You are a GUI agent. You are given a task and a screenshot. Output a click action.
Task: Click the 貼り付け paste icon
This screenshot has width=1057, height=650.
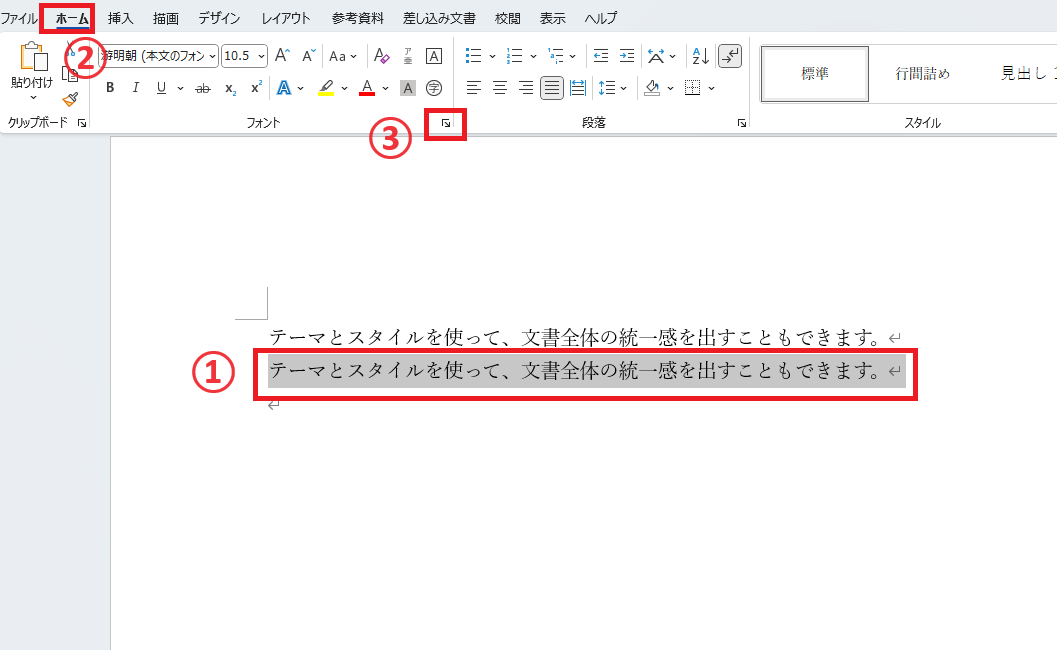point(33,57)
